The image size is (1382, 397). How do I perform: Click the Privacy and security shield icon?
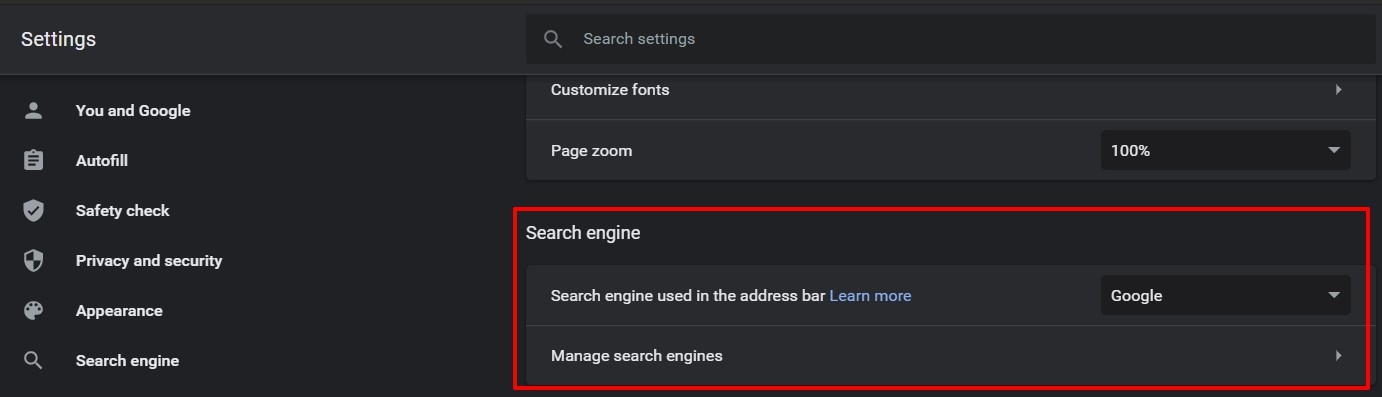coord(33,260)
